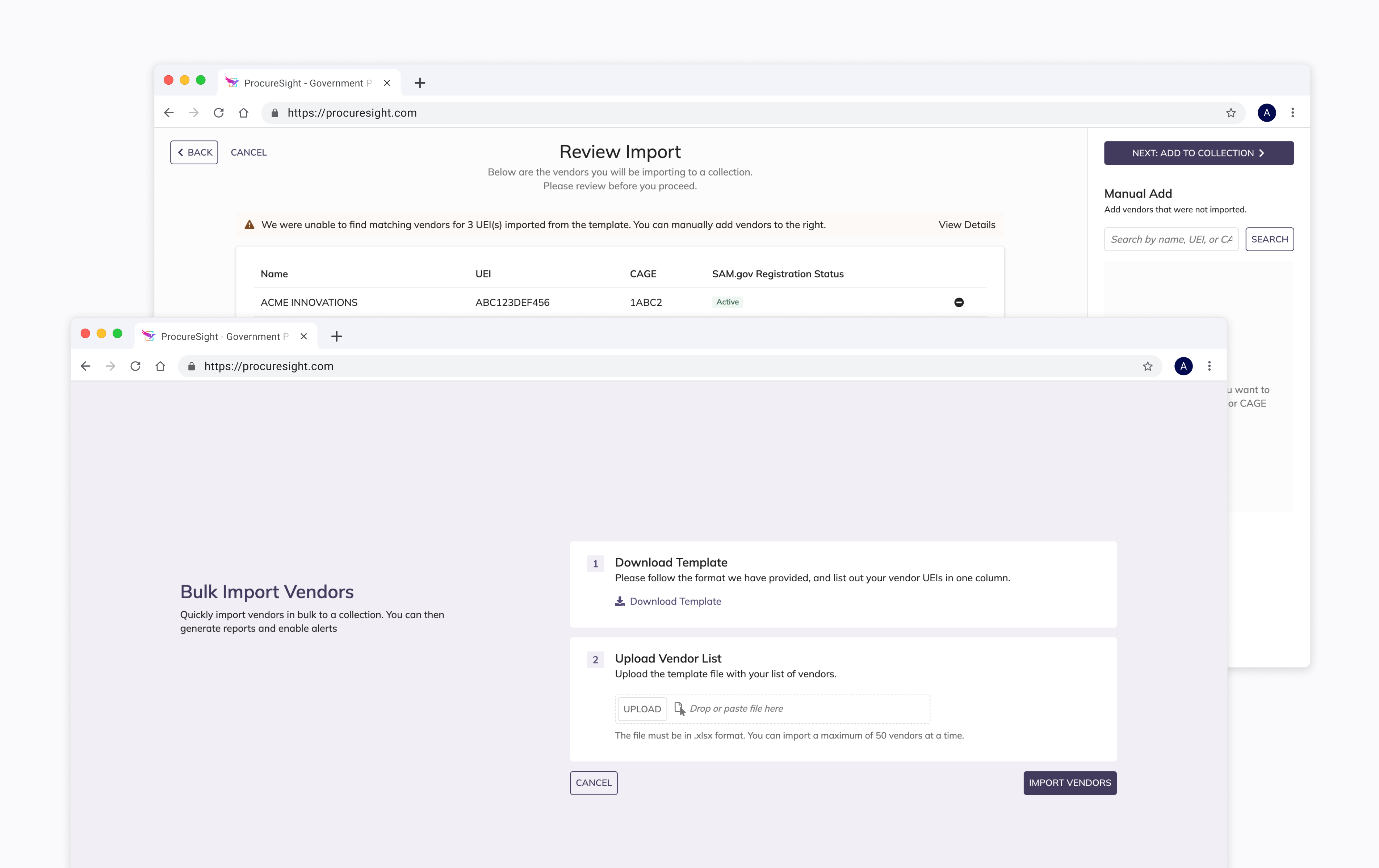Go to home page in front window
The width and height of the screenshot is (1379, 868).
[160, 366]
